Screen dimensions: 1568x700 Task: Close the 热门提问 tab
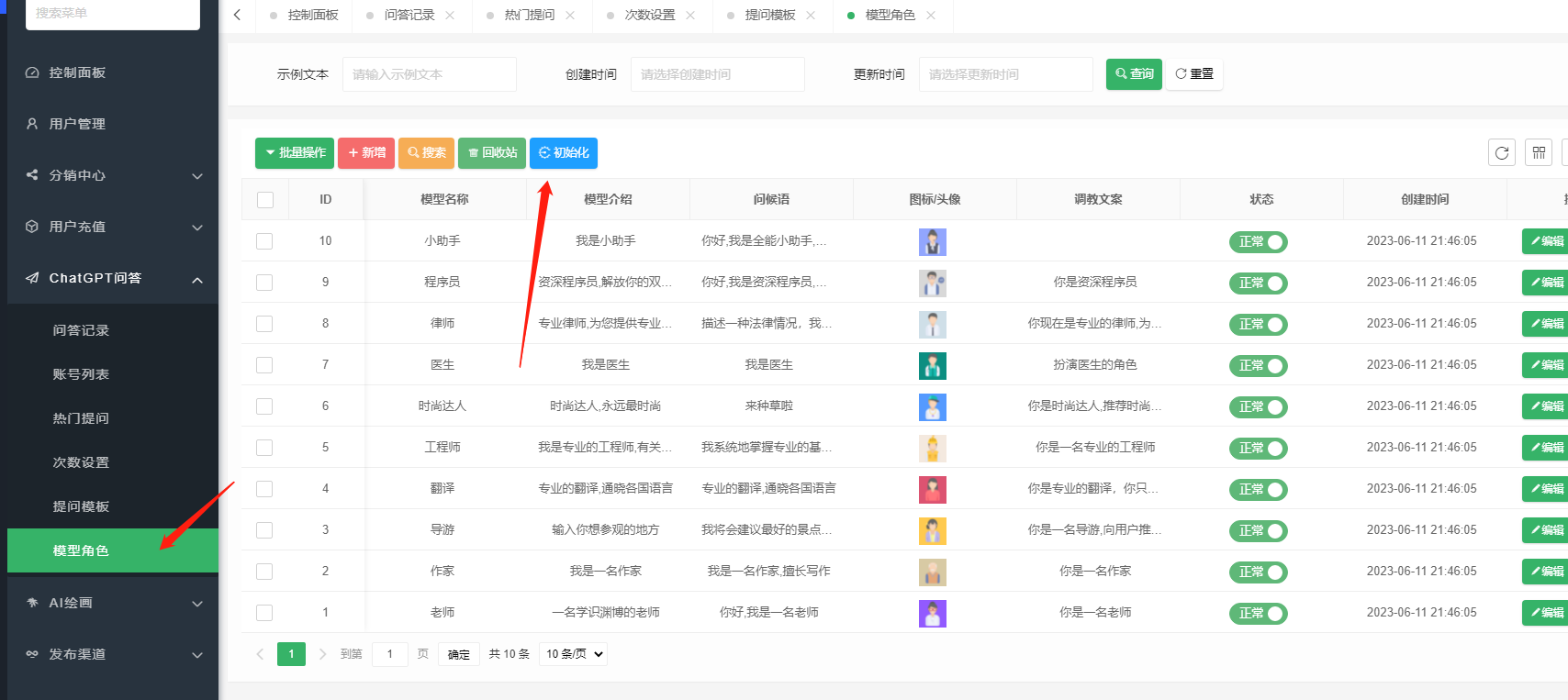(x=570, y=16)
